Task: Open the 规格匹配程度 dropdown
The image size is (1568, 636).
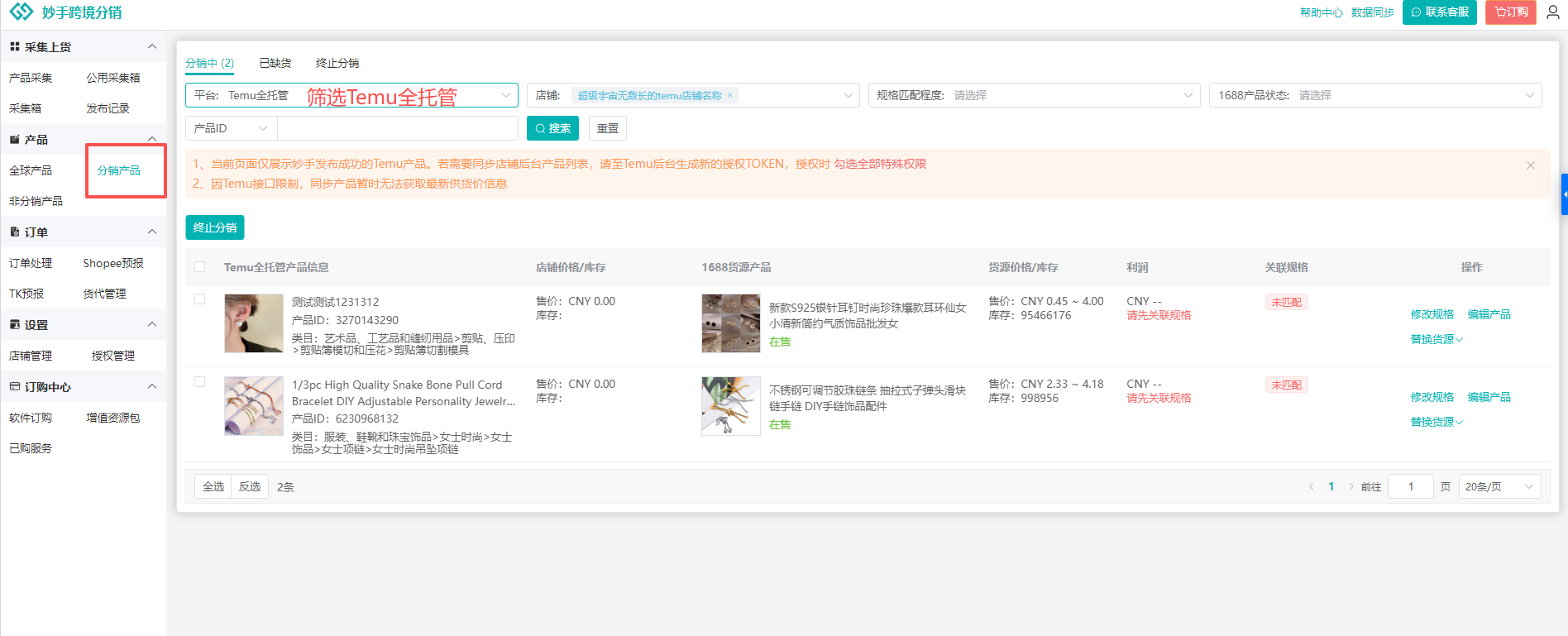Action: (x=1033, y=95)
